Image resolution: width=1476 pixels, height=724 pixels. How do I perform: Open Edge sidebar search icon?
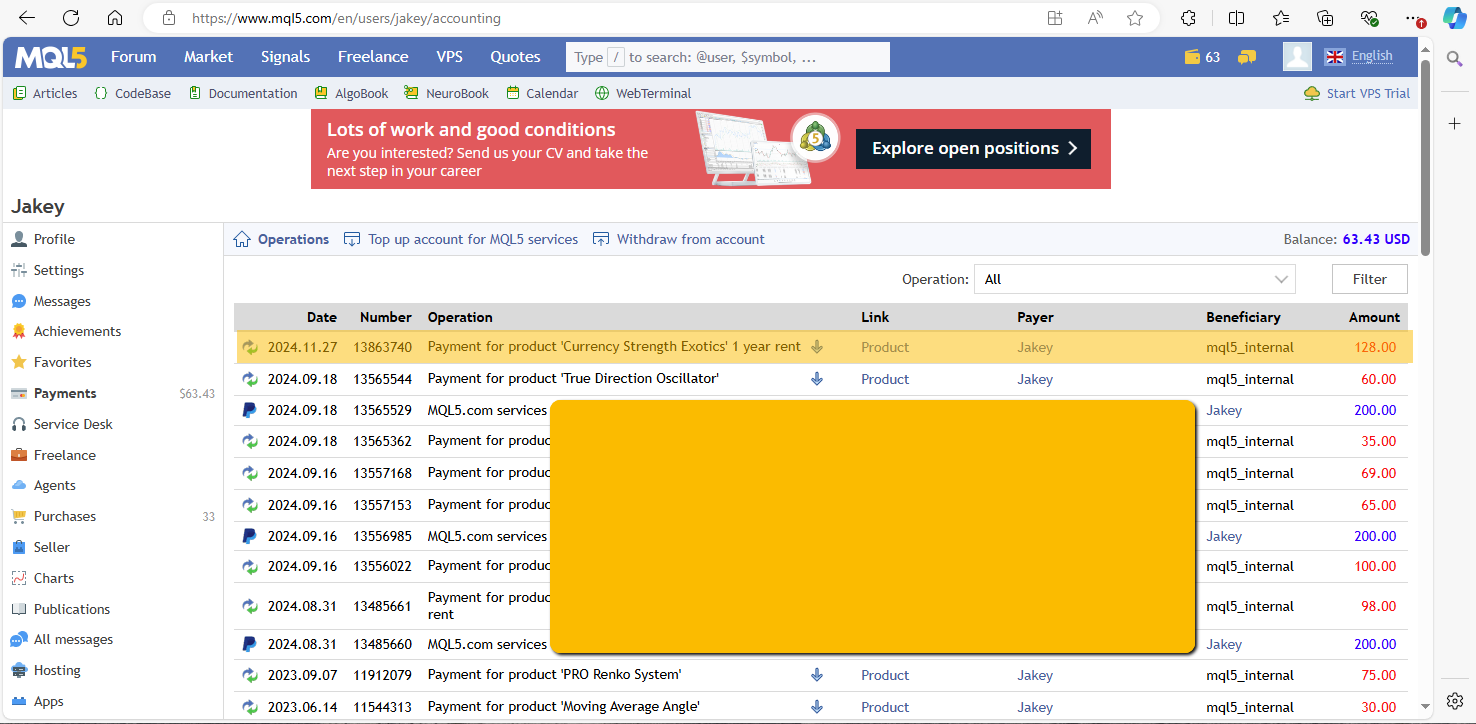coord(1455,59)
